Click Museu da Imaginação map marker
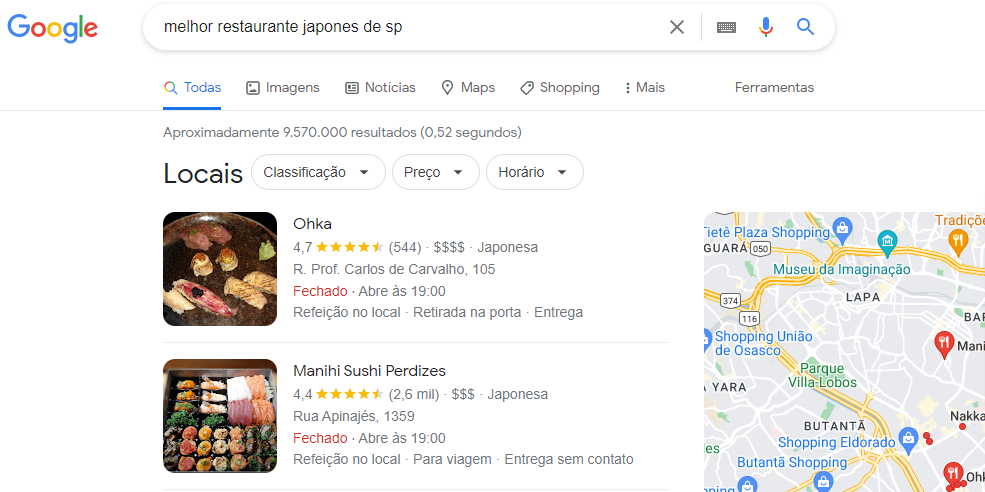This screenshot has height=492, width=985. pyautogui.click(x=887, y=242)
